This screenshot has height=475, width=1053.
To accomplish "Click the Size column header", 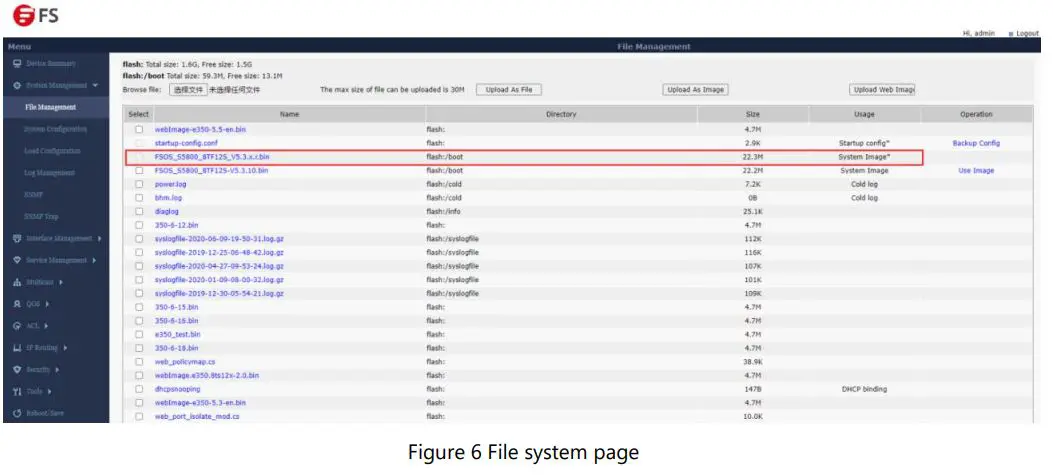I will tap(753, 115).
